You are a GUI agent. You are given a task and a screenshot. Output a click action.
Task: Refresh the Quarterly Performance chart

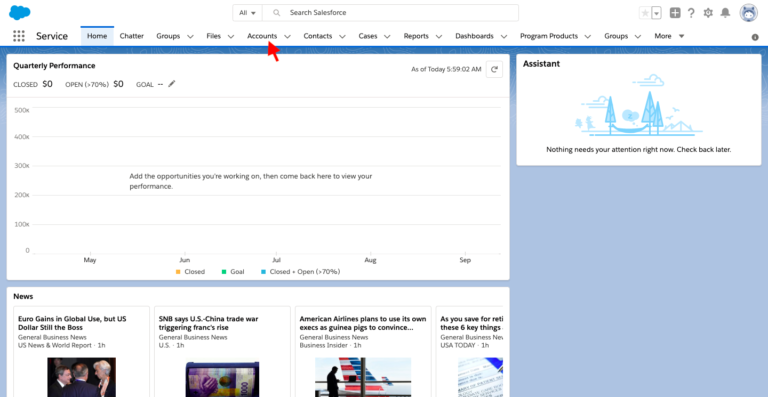click(494, 70)
